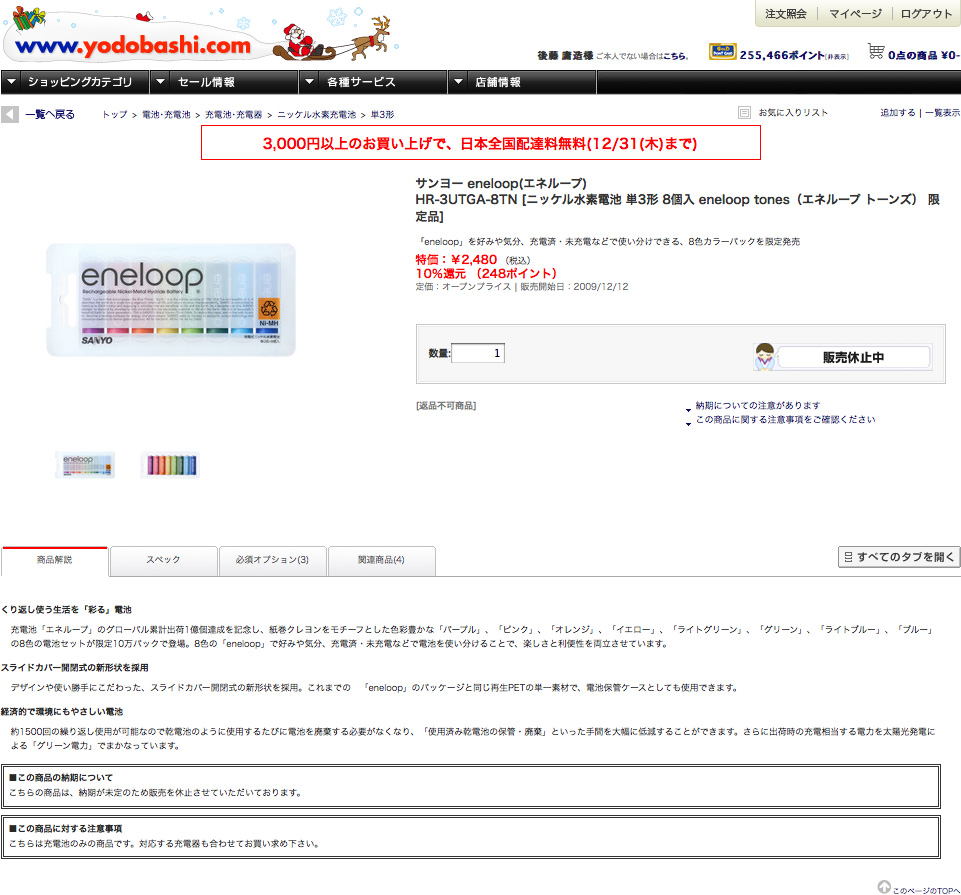Expand 納期についての注意があります notice
Screen dimensions: 961x895
point(758,405)
